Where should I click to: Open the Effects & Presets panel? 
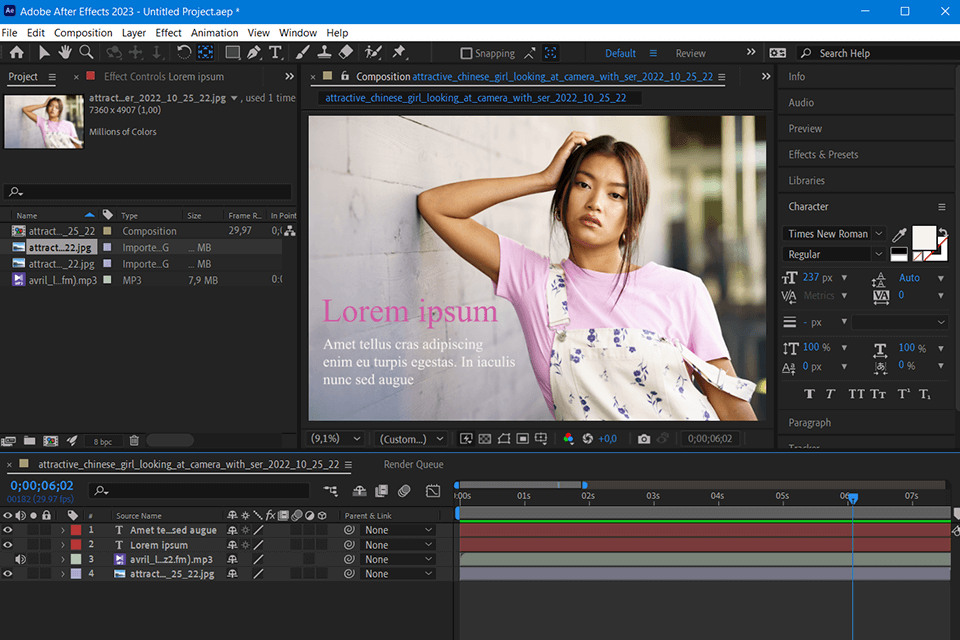pos(823,155)
